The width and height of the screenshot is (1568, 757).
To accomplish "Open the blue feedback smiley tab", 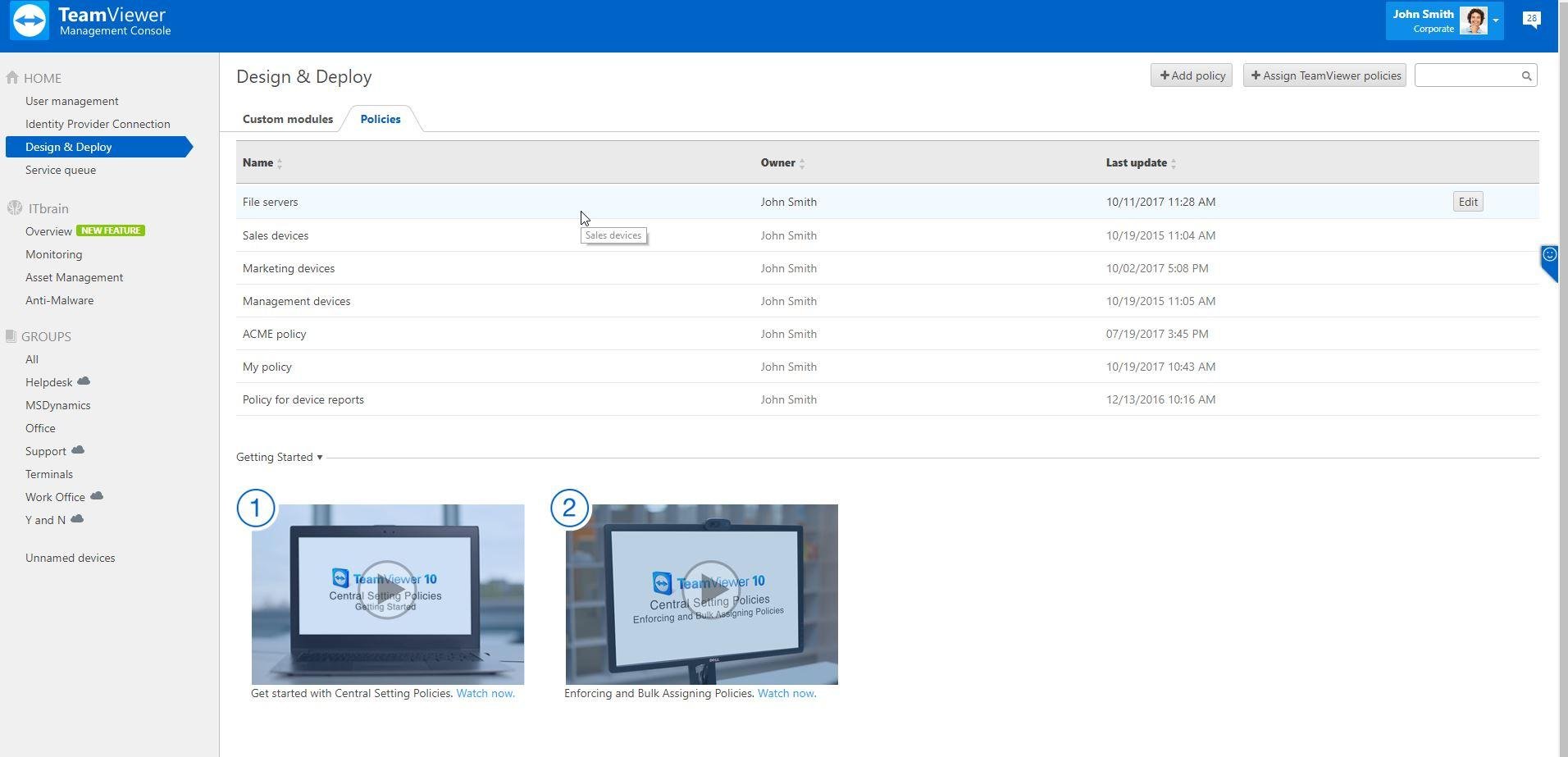I will pyautogui.click(x=1548, y=263).
